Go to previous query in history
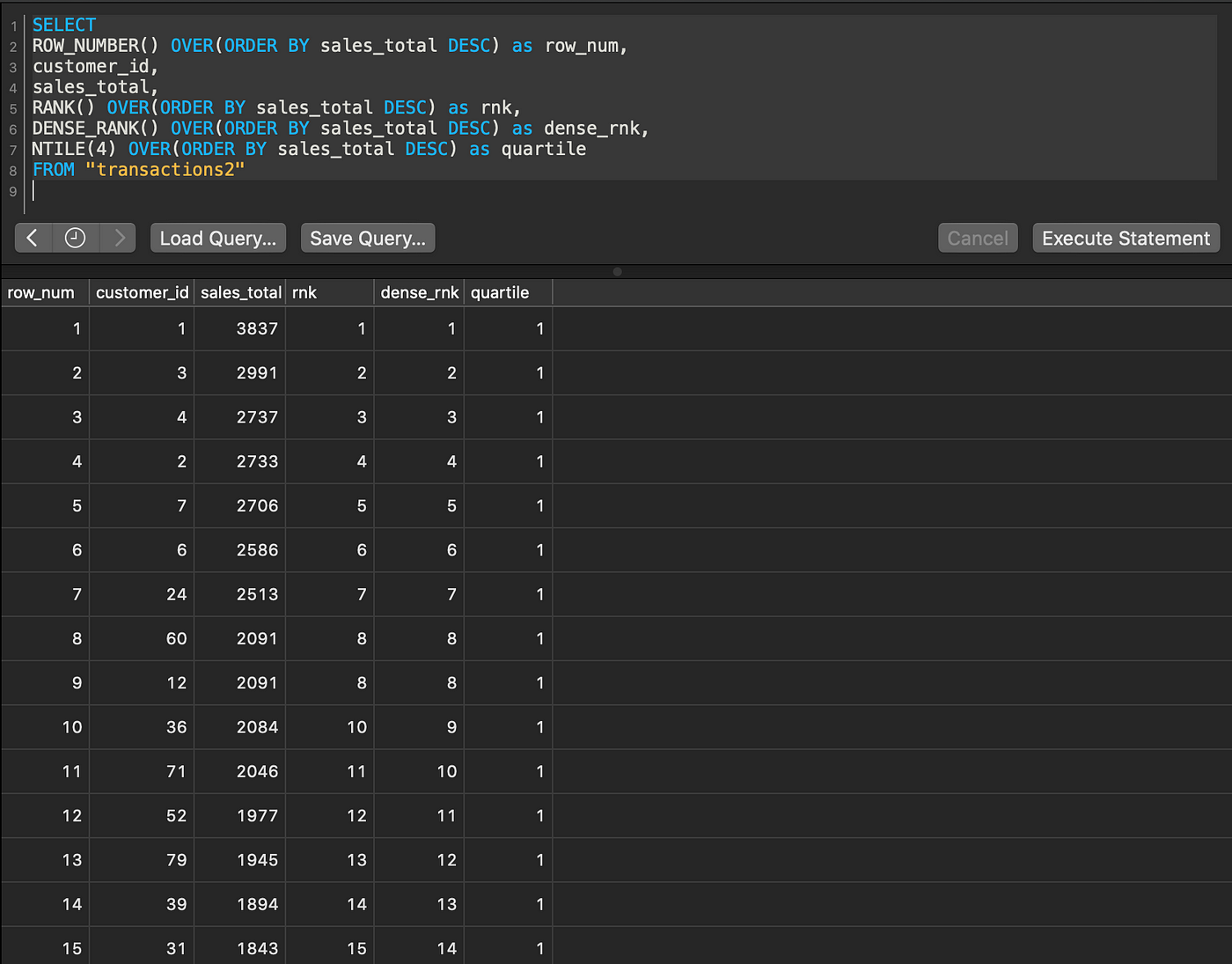This screenshot has height=964, width=1232. click(x=33, y=238)
